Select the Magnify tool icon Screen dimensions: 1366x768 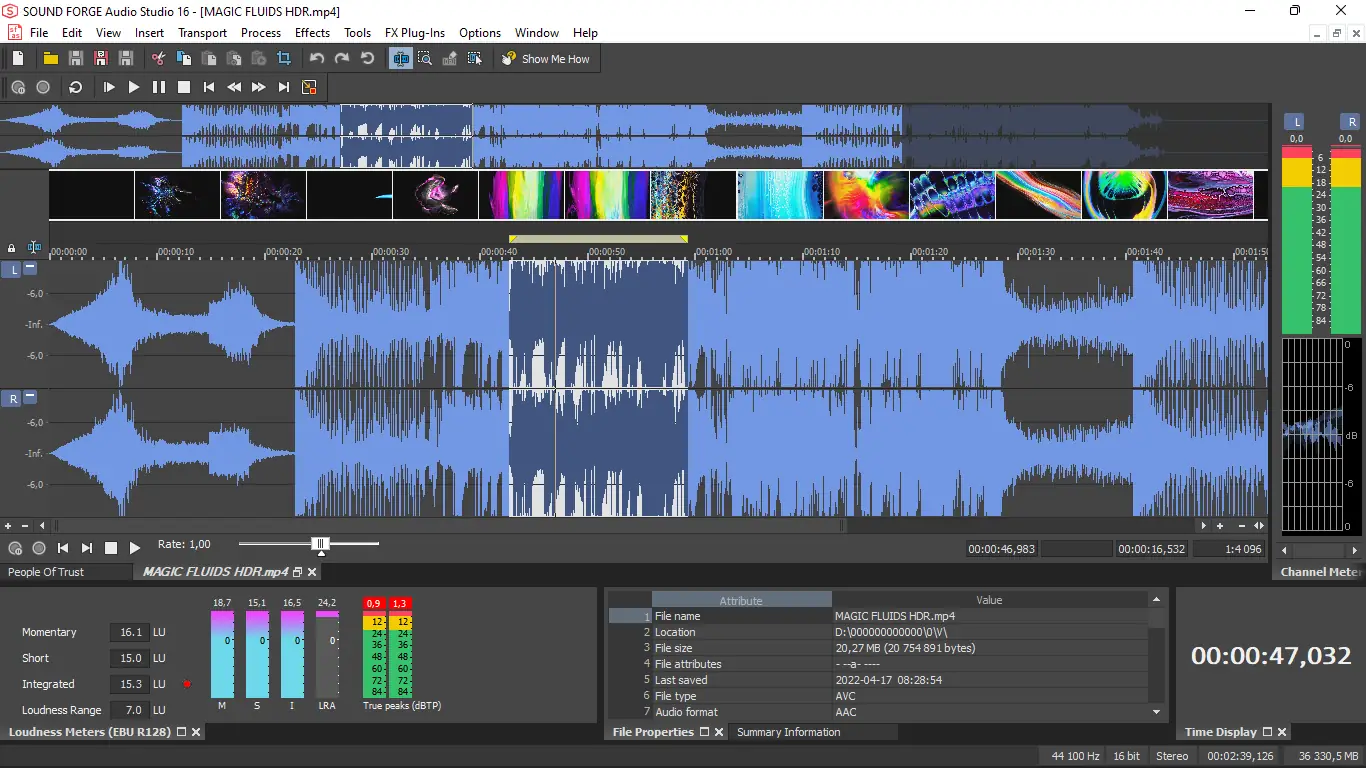[425, 59]
